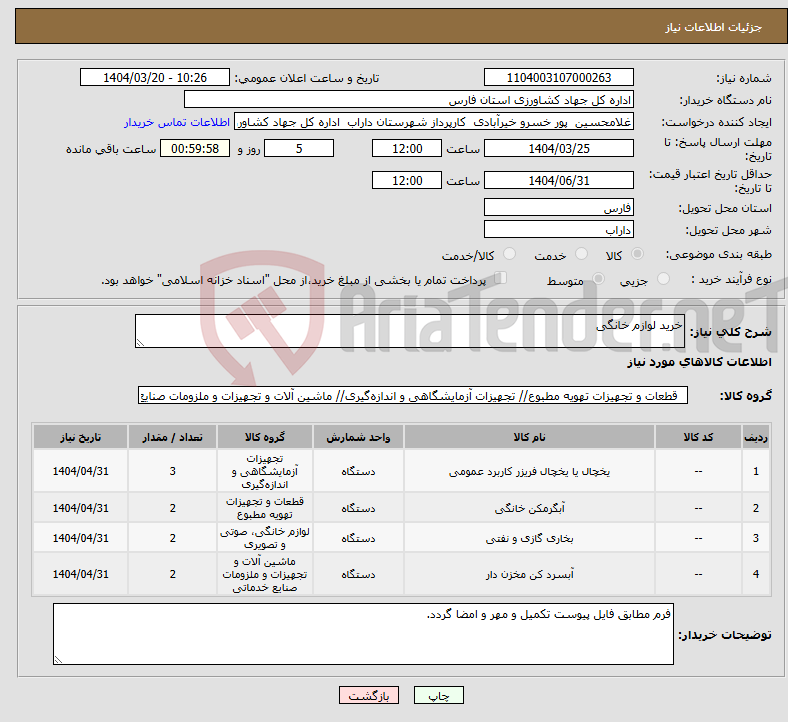Click the resize handle of توضیحات خریدار box
788x722 pixels.
(x=58, y=659)
